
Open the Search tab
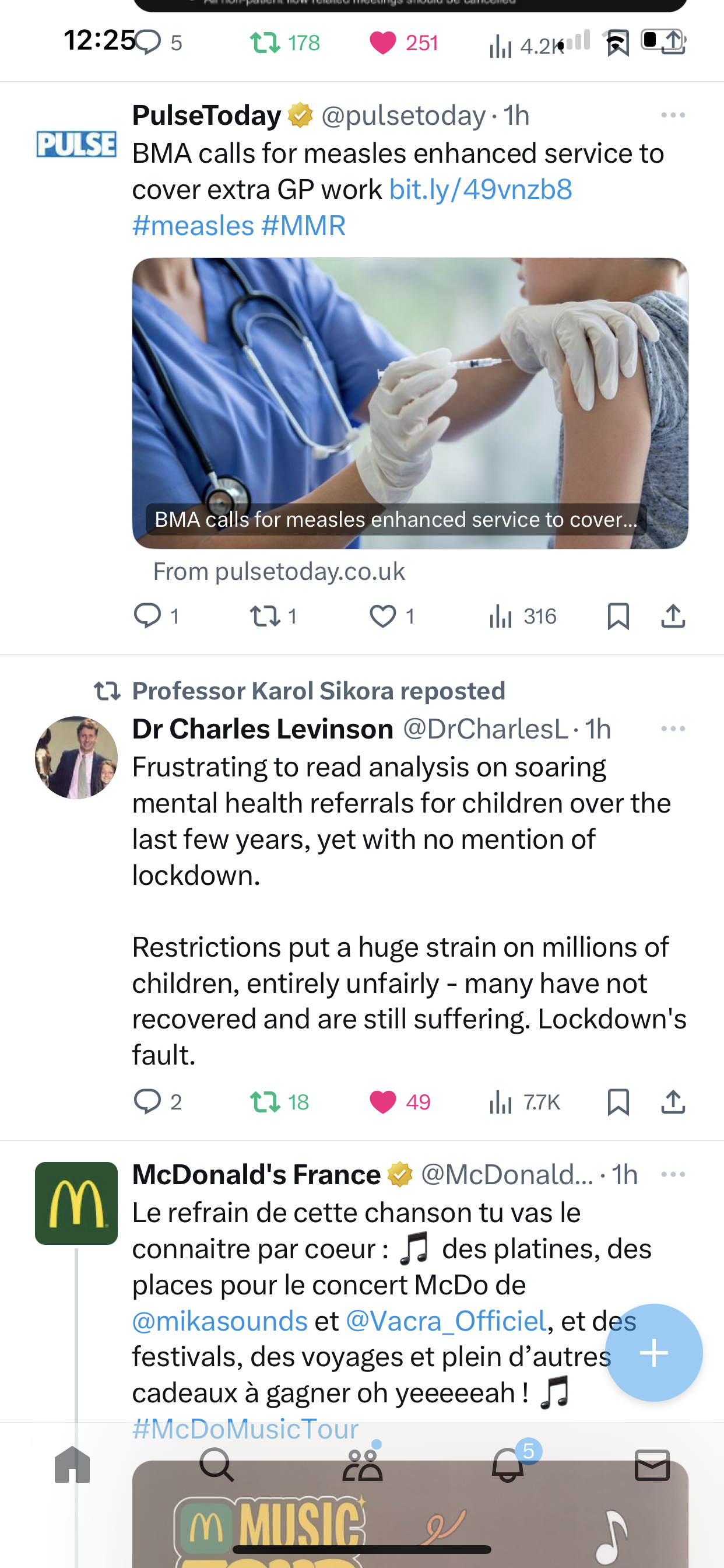[x=217, y=1465]
